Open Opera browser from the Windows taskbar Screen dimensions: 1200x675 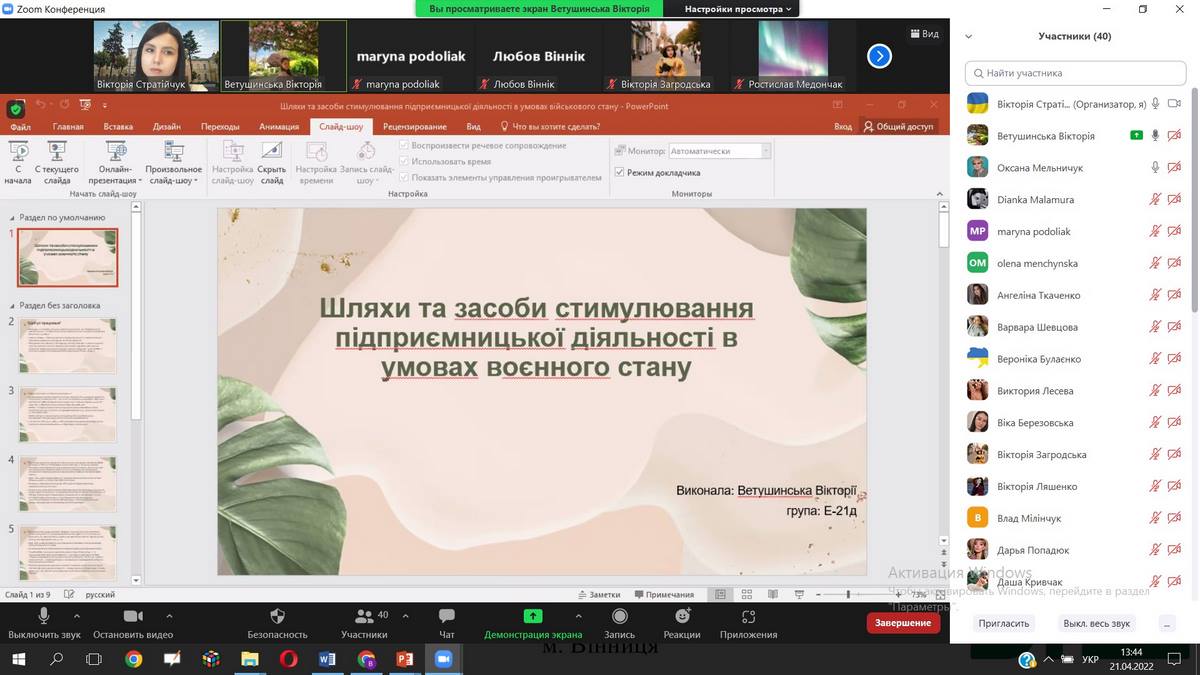[288, 660]
